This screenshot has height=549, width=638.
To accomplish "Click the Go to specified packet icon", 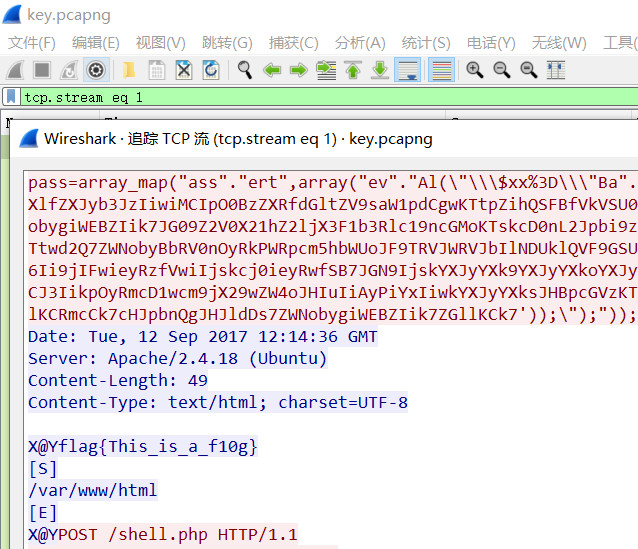I will pos(326,70).
